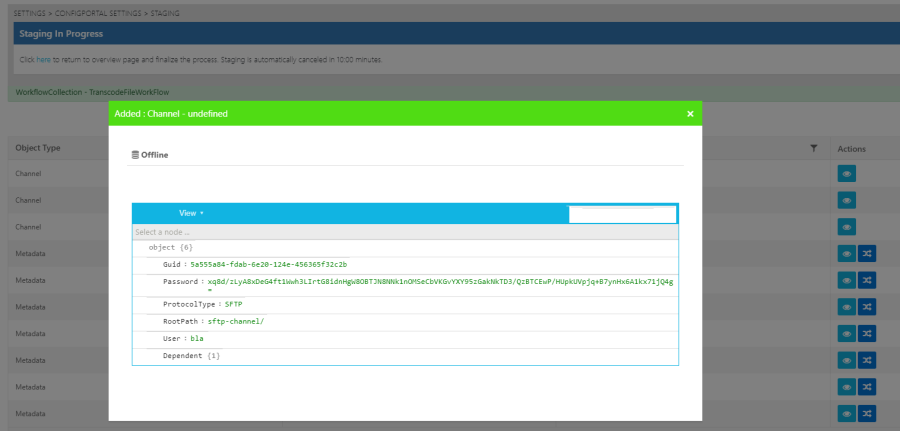Click the eye icon in the last Metadata row
The height and width of the screenshot is (431, 900).
coord(847,413)
